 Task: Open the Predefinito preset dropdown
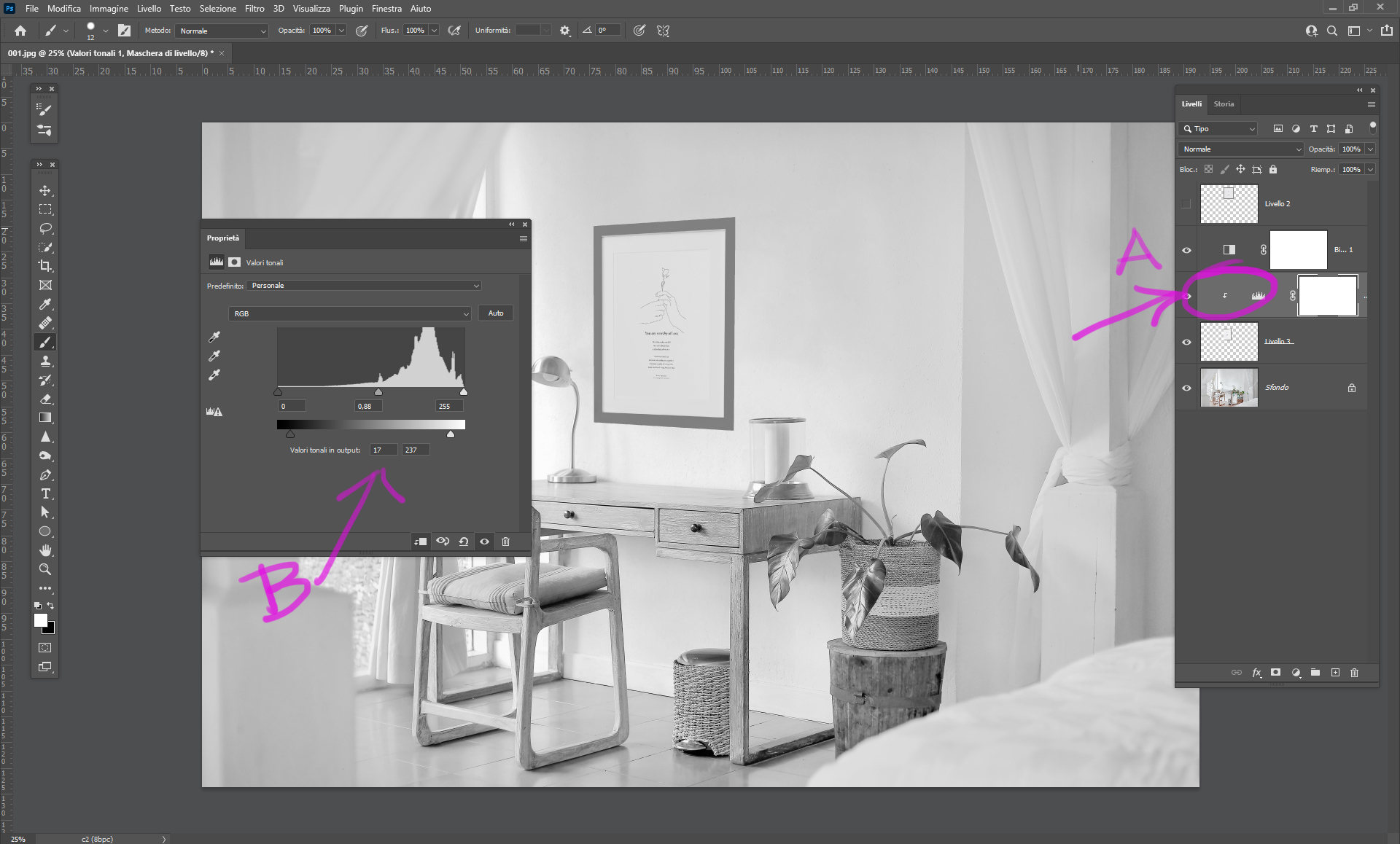click(365, 286)
